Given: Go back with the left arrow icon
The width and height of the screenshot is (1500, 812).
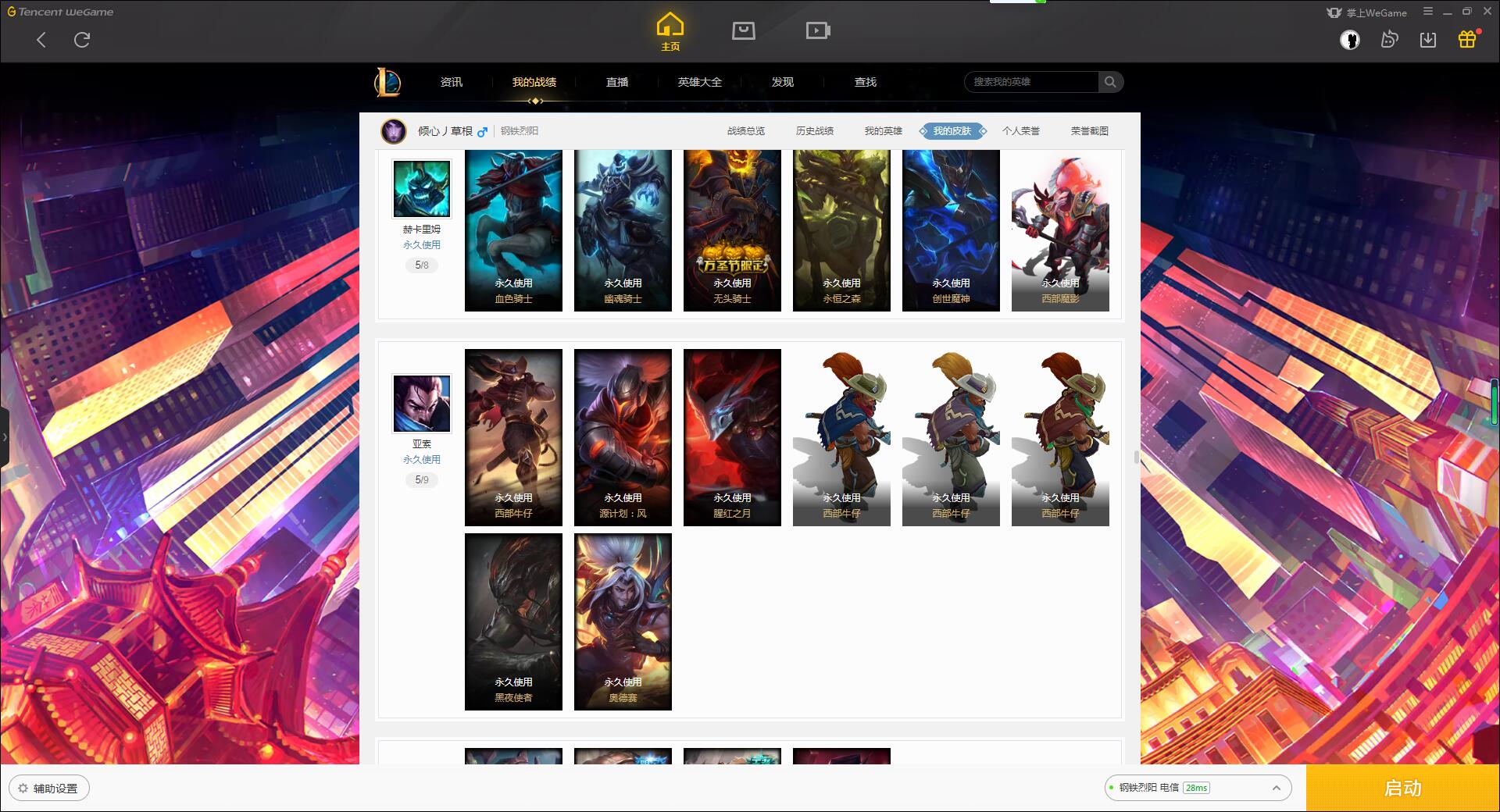Looking at the screenshot, I should (x=41, y=40).
